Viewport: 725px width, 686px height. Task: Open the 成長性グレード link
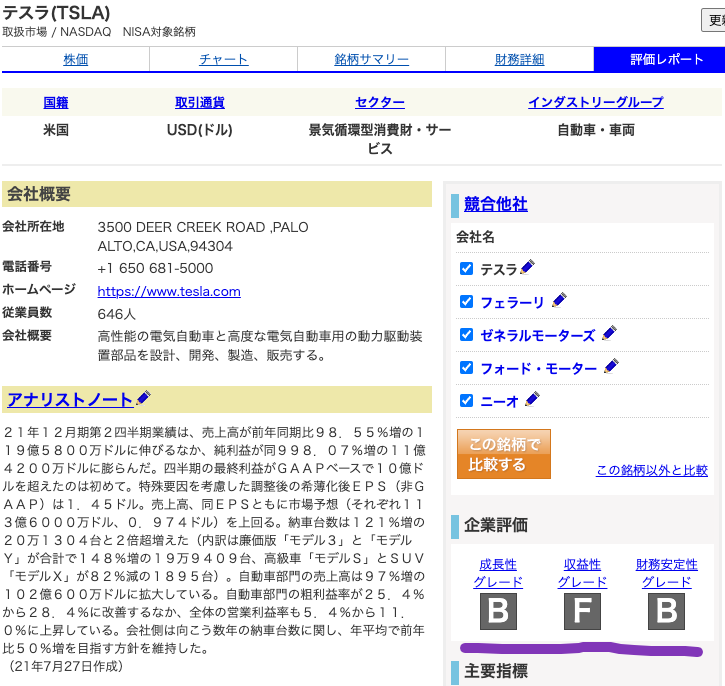(498, 573)
